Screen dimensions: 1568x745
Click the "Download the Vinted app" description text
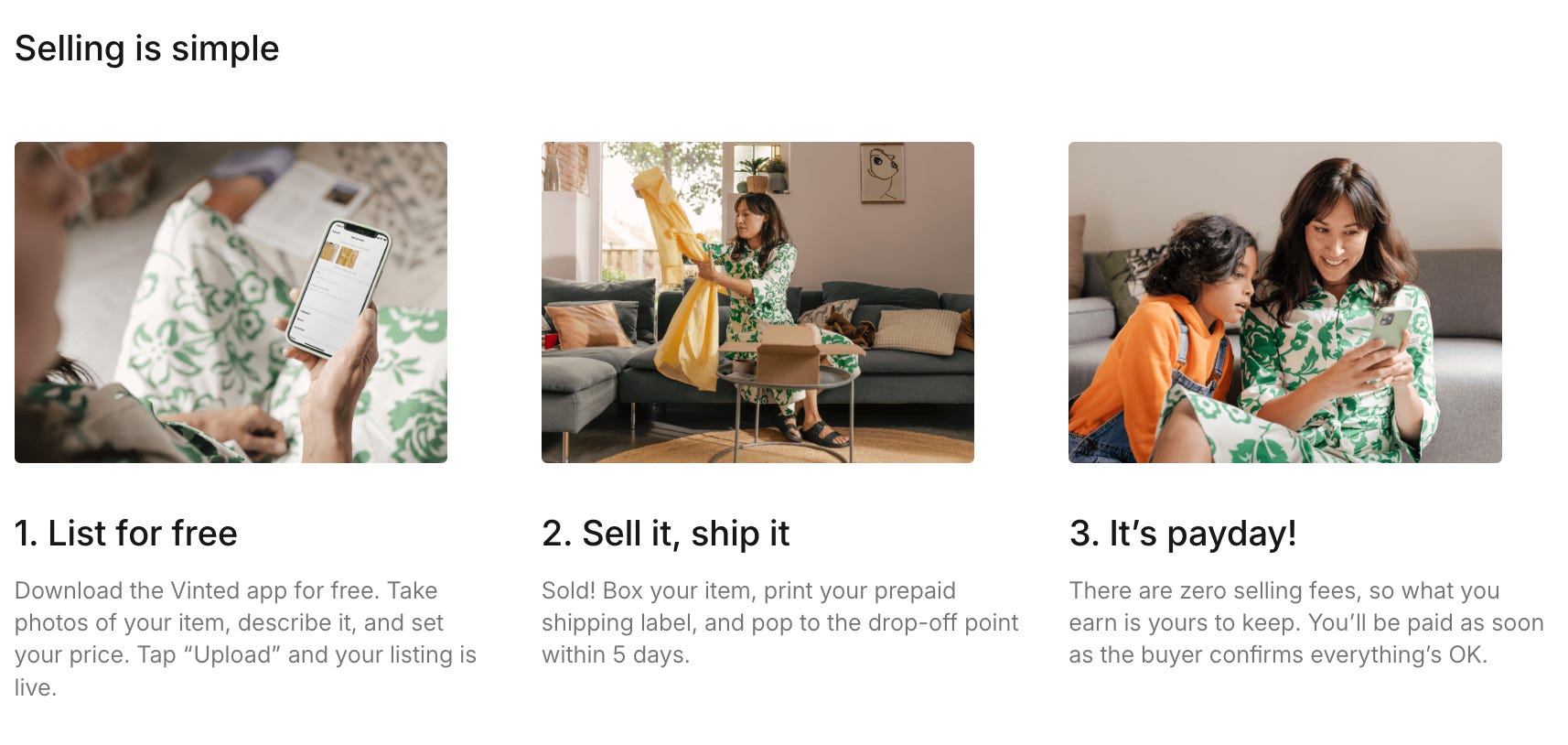pyautogui.click(x=245, y=638)
